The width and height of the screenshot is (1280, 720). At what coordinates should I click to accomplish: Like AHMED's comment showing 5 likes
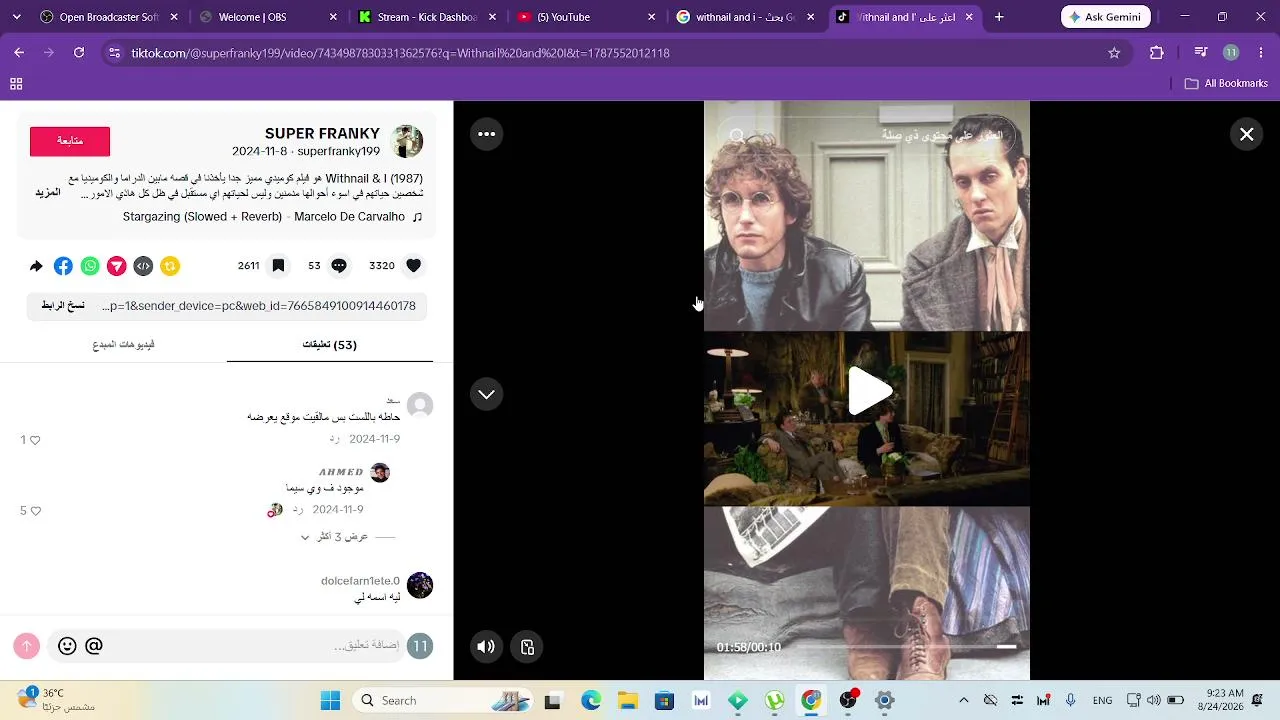(x=35, y=511)
